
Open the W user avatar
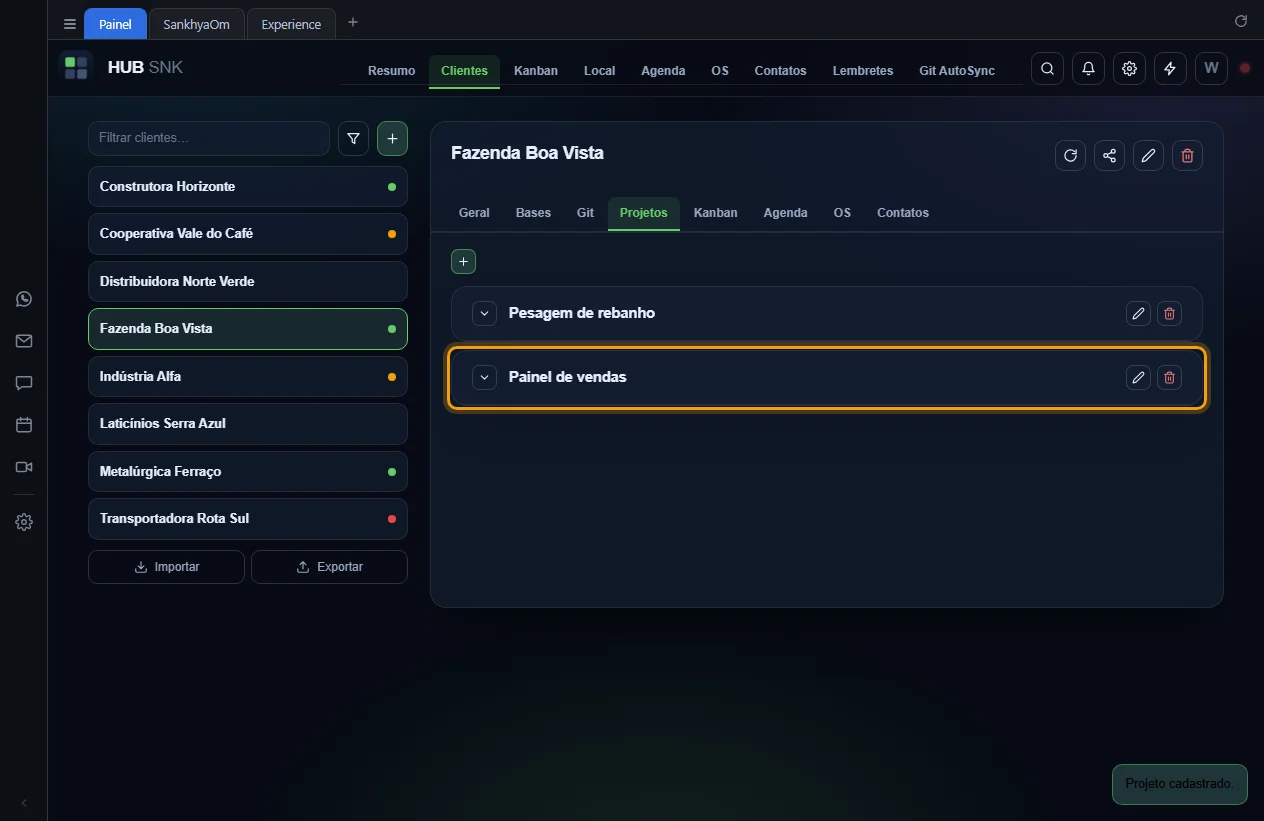[x=1211, y=68]
